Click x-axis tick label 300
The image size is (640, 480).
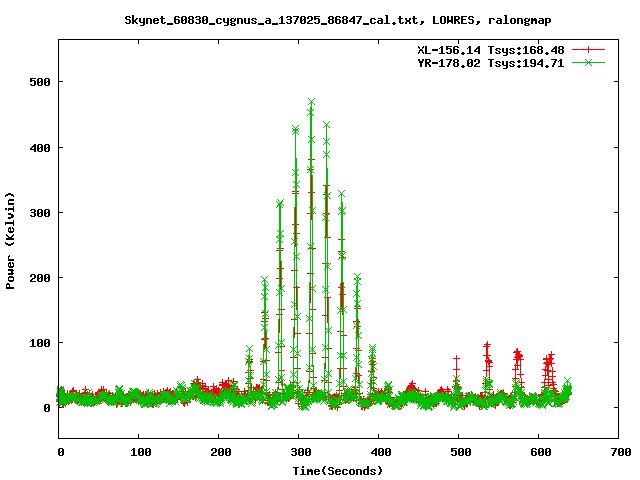click(301, 452)
